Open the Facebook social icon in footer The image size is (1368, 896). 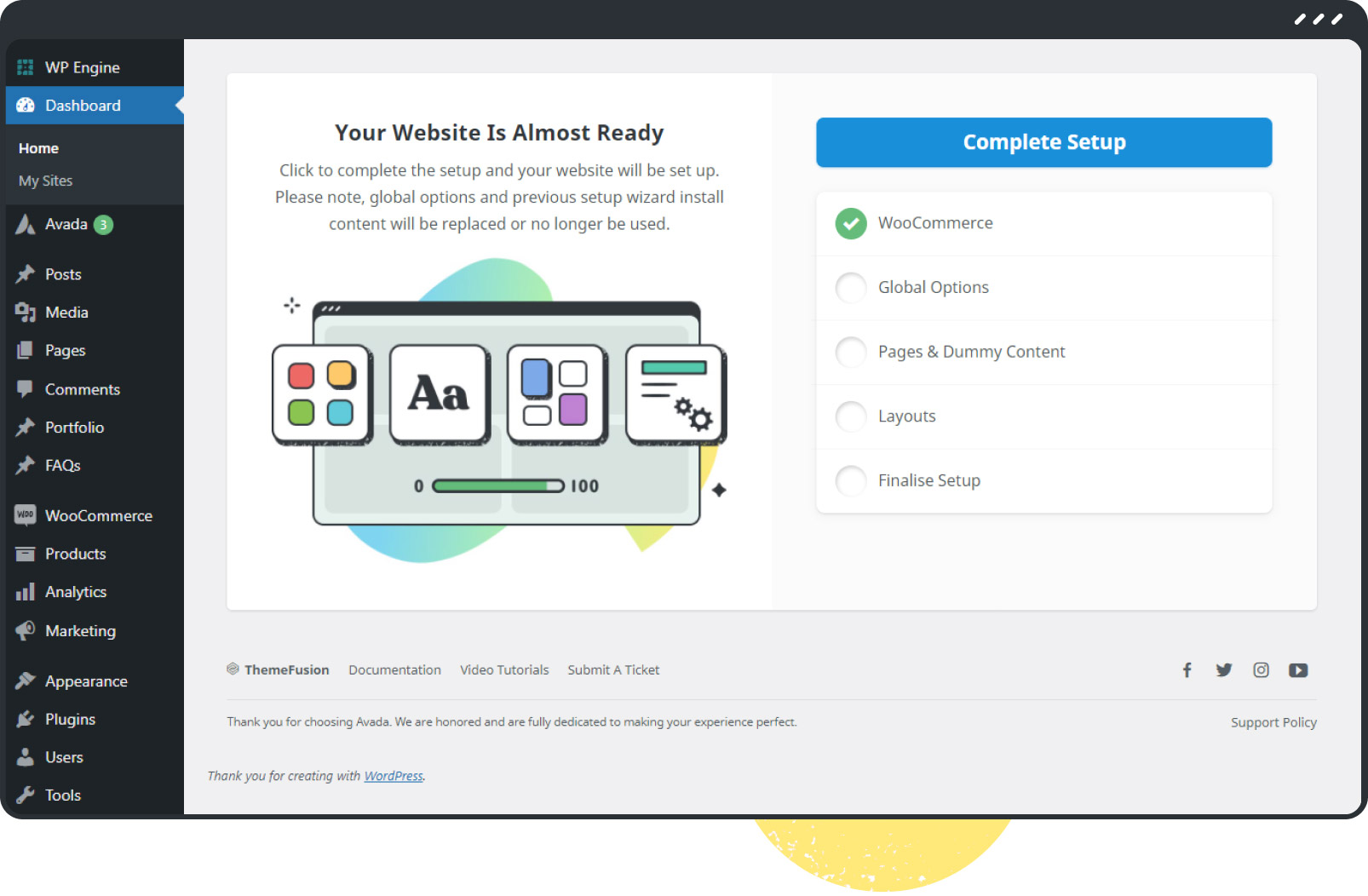(1187, 670)
